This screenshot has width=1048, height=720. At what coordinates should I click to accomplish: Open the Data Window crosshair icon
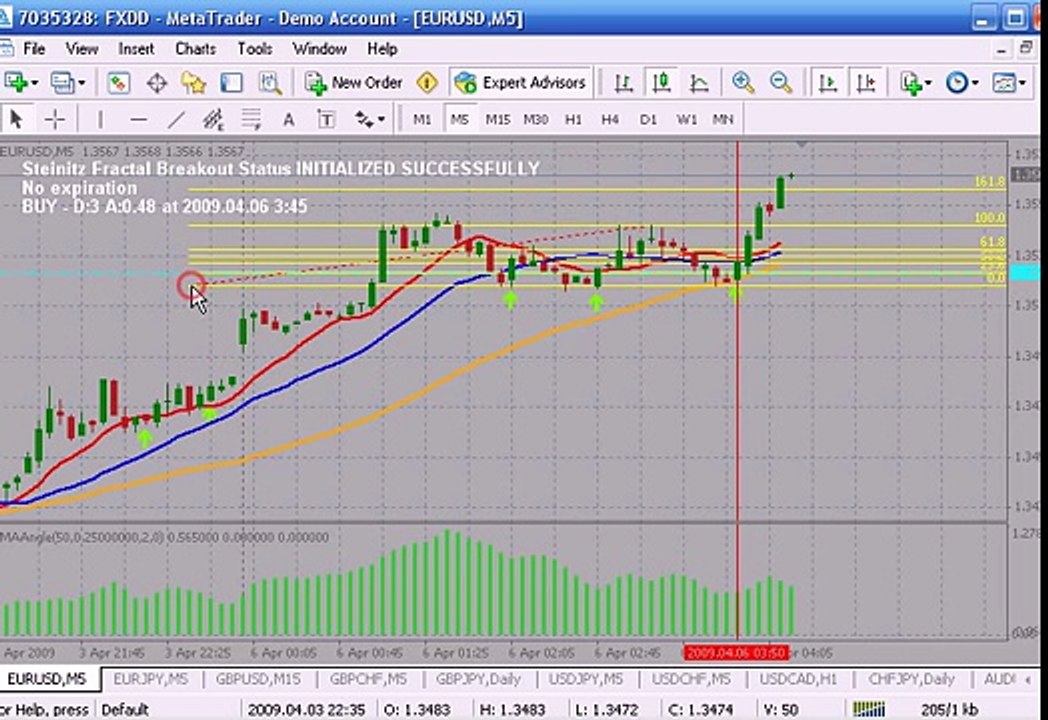click(x=156, y=83)
